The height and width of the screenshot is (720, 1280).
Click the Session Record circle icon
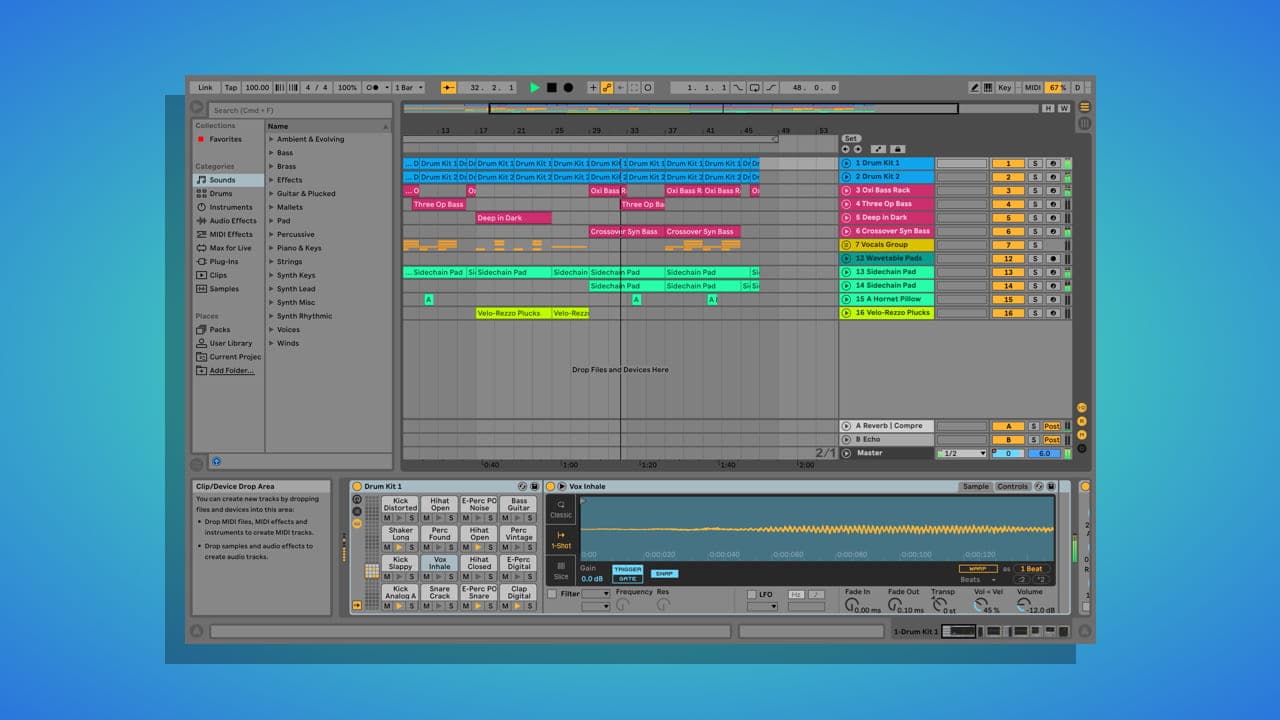[x=647, y=88]
